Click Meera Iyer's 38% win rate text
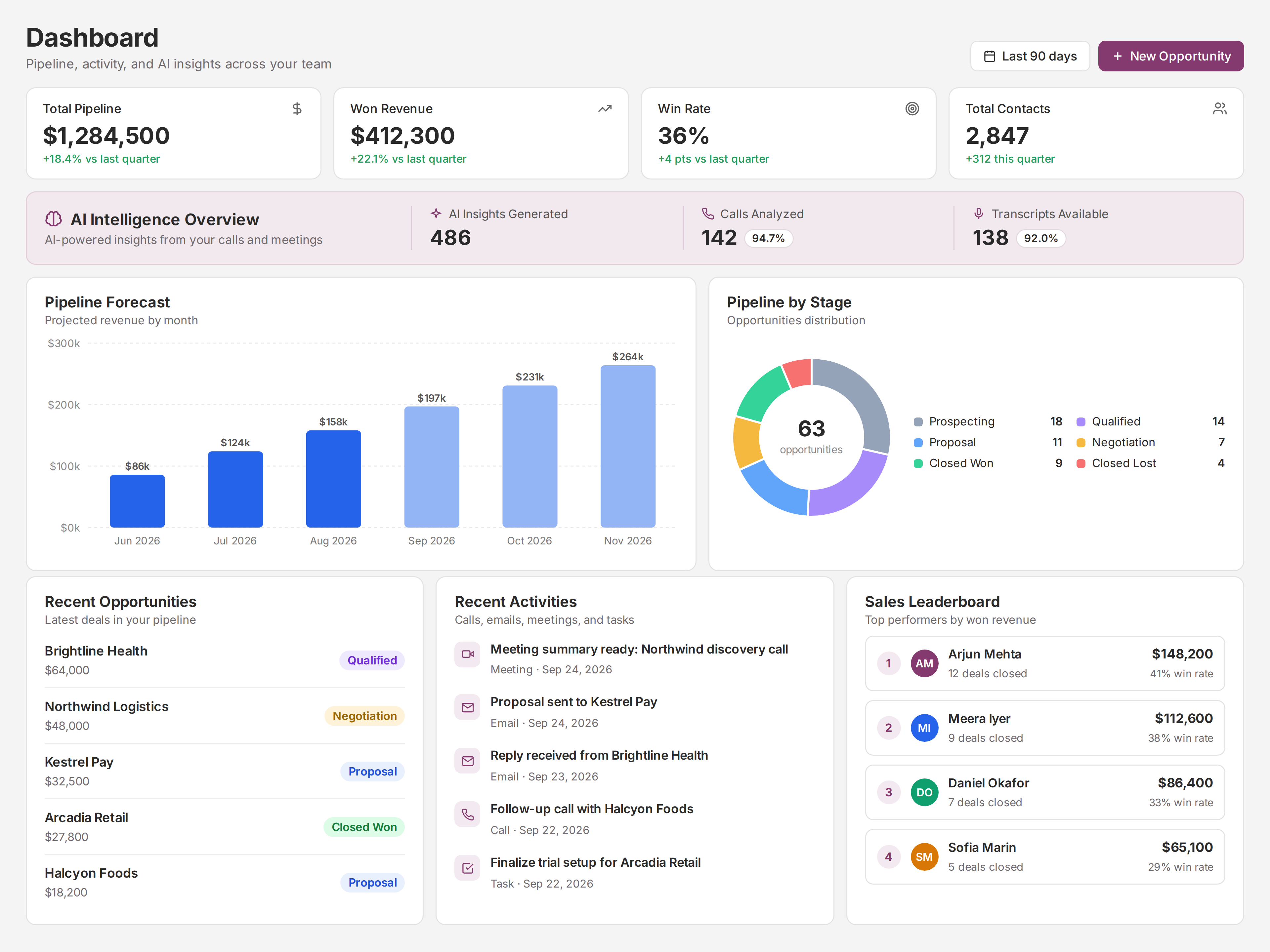The image size is (1270, 952). coord(1180,738)
